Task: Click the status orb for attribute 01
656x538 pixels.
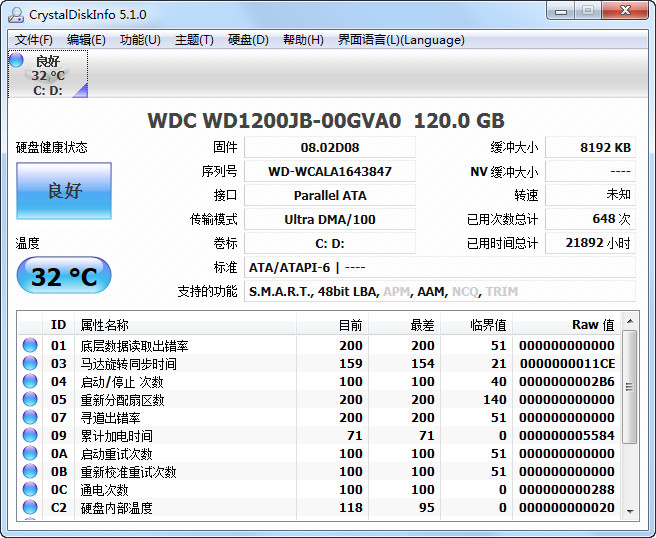Action: pyautogui.click(x=30, y=345)
